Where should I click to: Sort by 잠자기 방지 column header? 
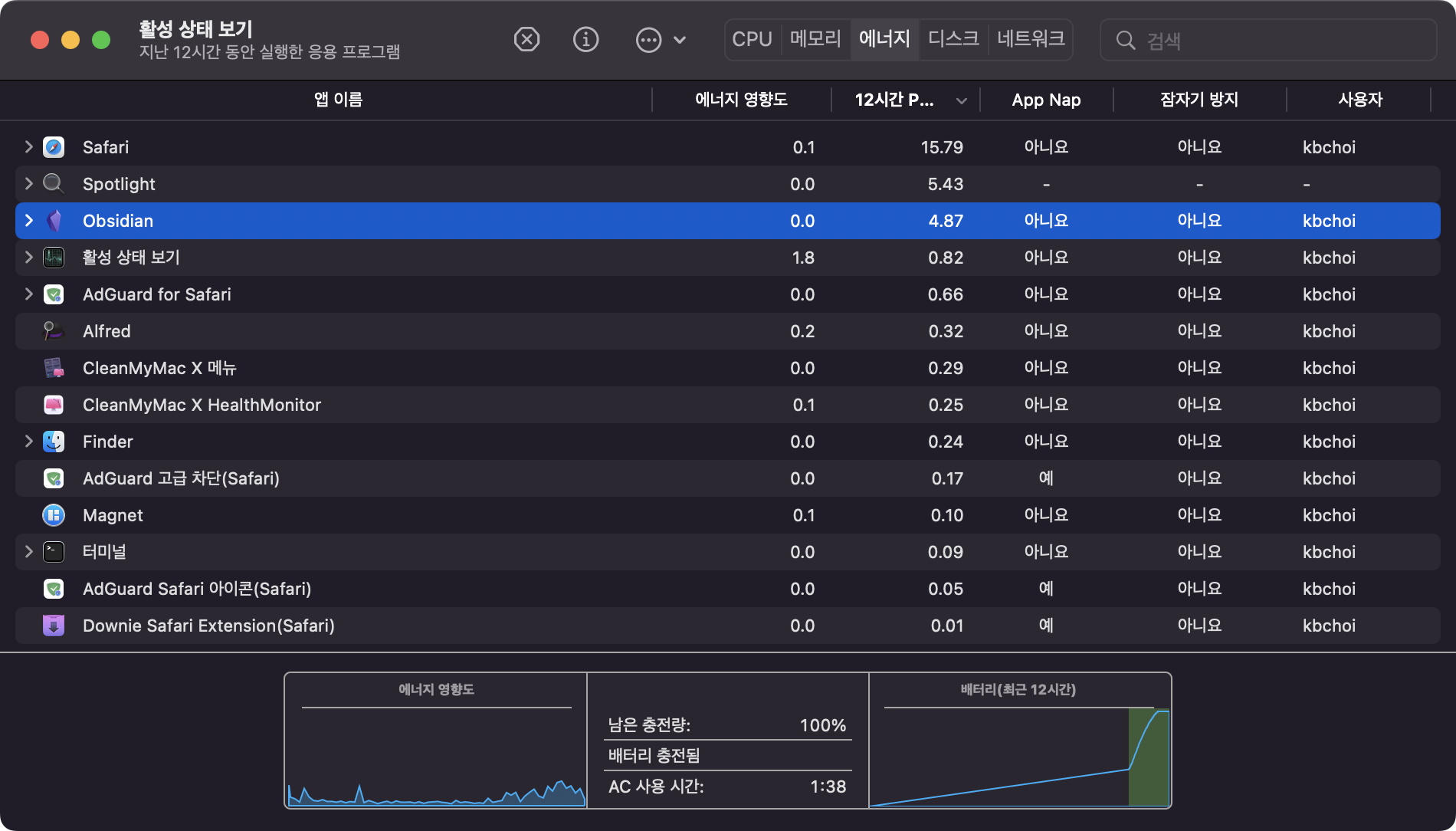point(1199,100)
